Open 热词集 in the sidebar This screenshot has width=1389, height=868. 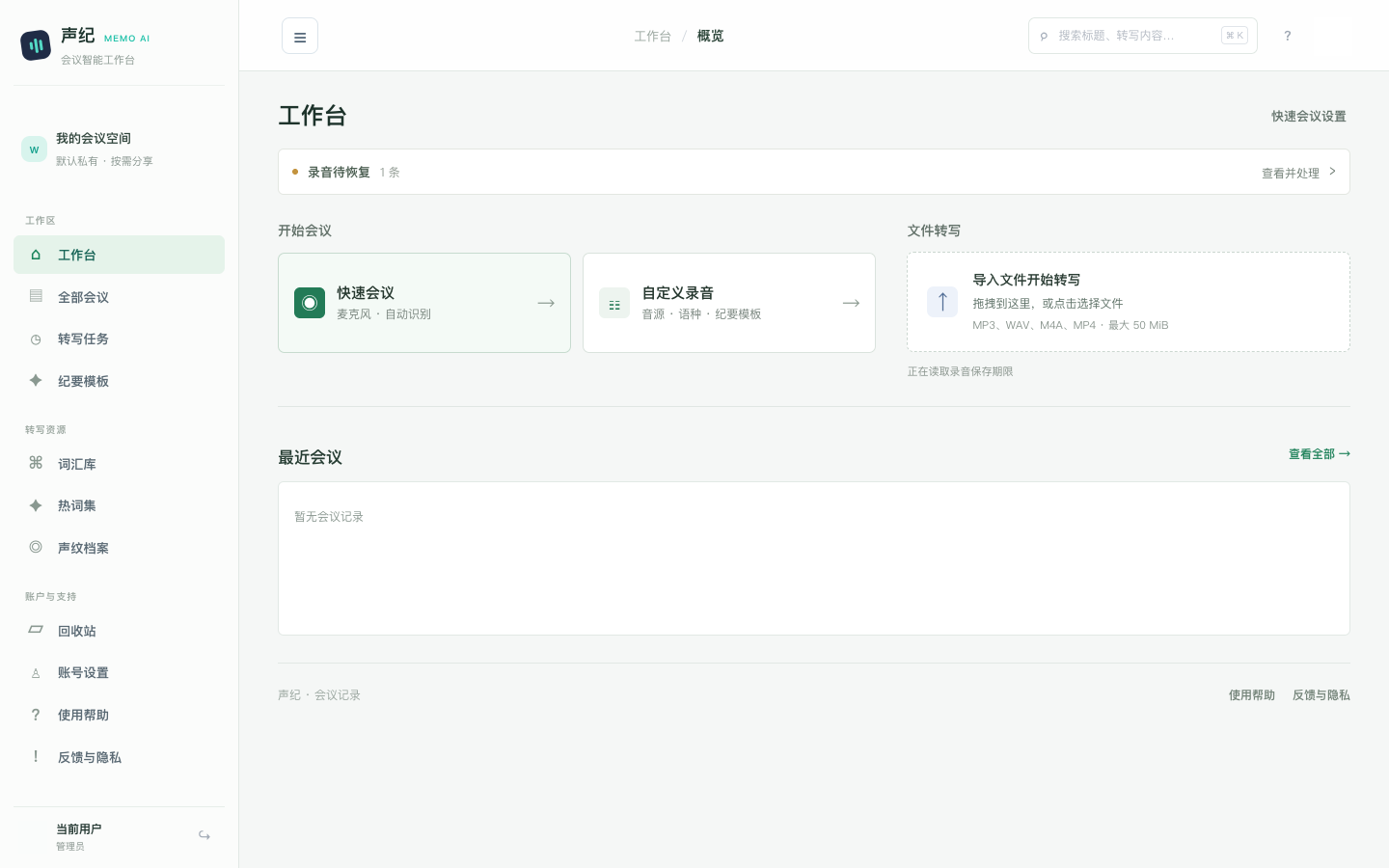point(119,505)
